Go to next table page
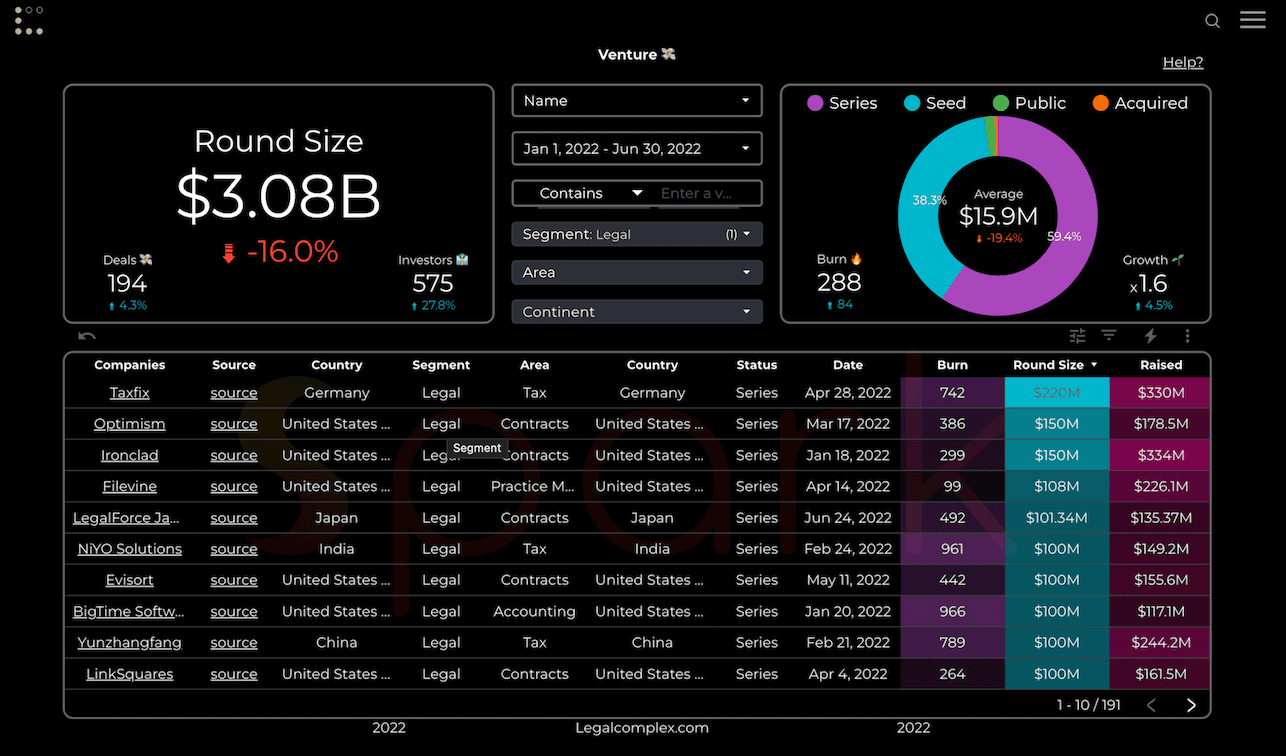The image size is (1286, 756). (1191, 705)
